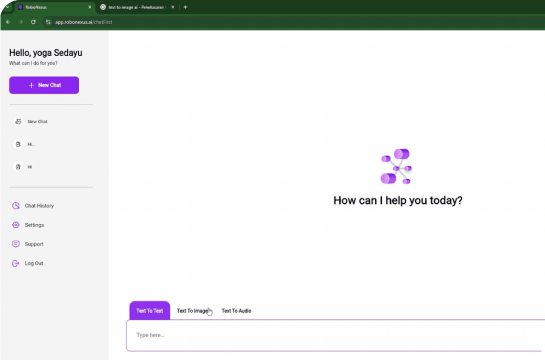The height and width of the screenshot is (360, 545).
Task: Click the RoboNexus tab favicon
Action: point(20,7)
